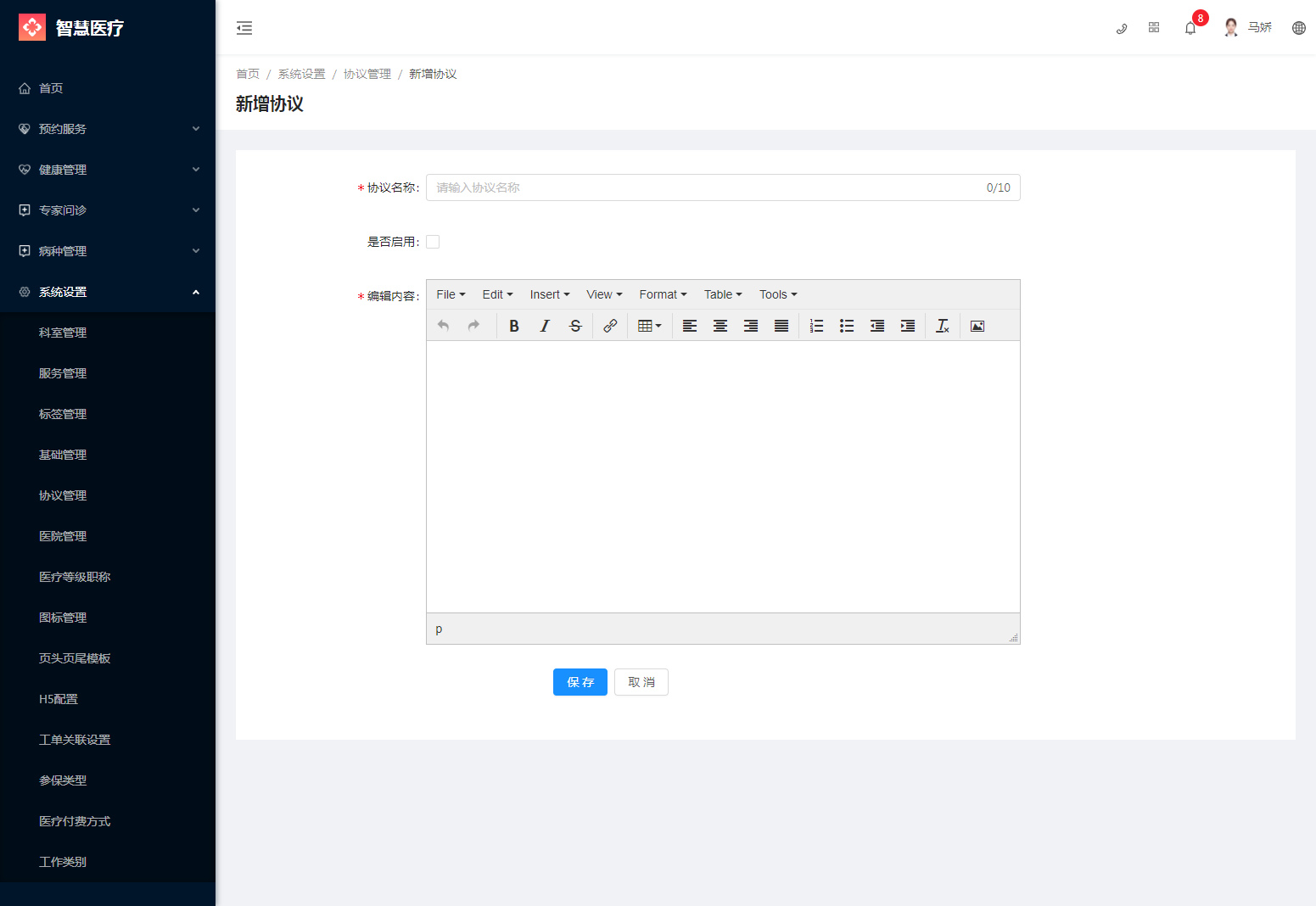Viewport: 1316px width, 906px height.
Task: Click the 智慧医疗 logo icon
Action: [x=32, y=27]
